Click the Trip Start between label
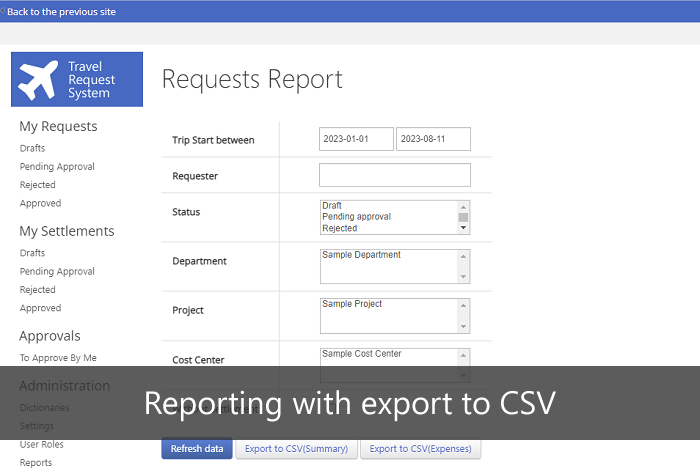This screenshot has height=476, width=700. click(x=213, y=140)
